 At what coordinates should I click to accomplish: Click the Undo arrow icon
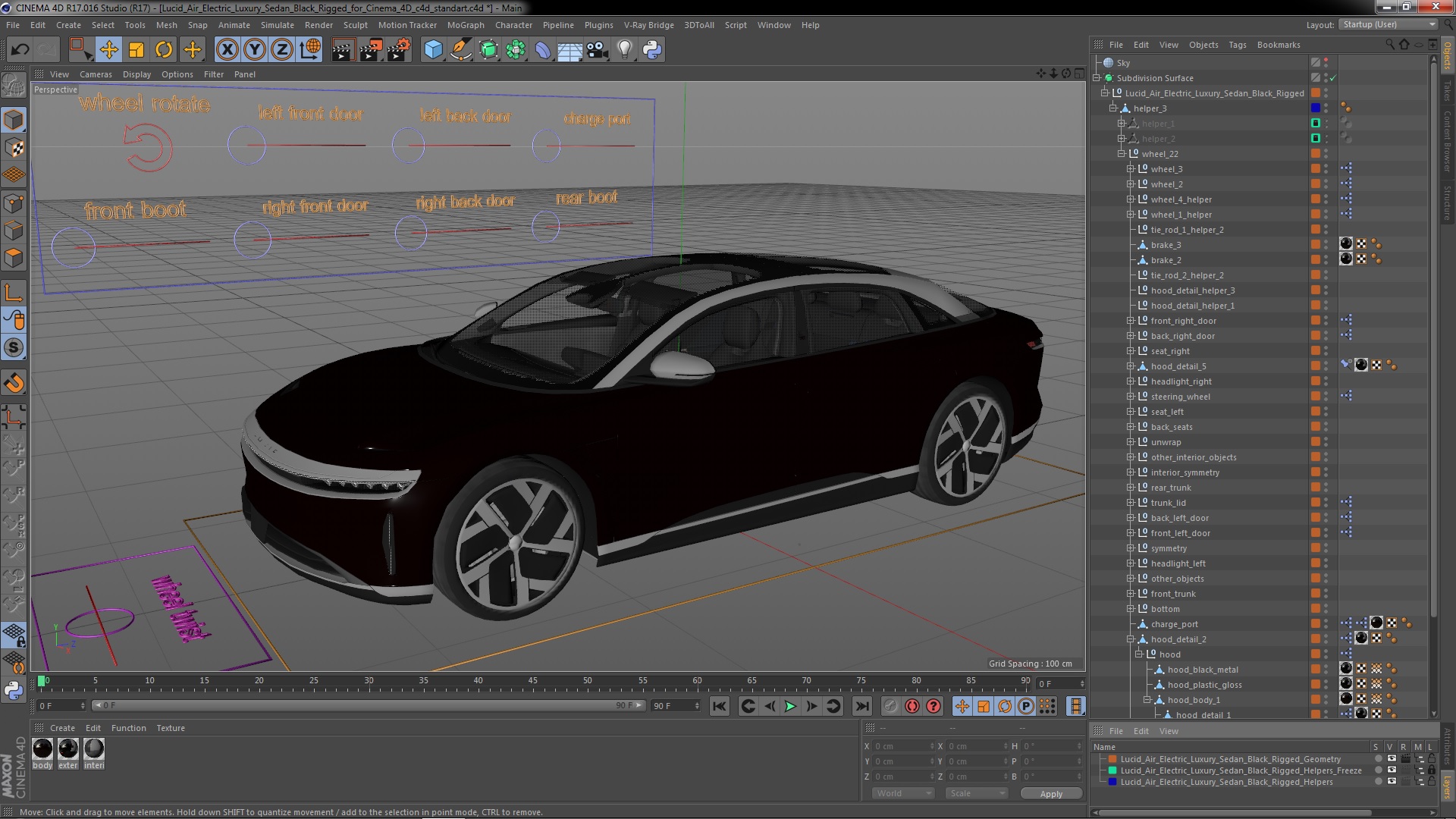click(x=20, y=50)
